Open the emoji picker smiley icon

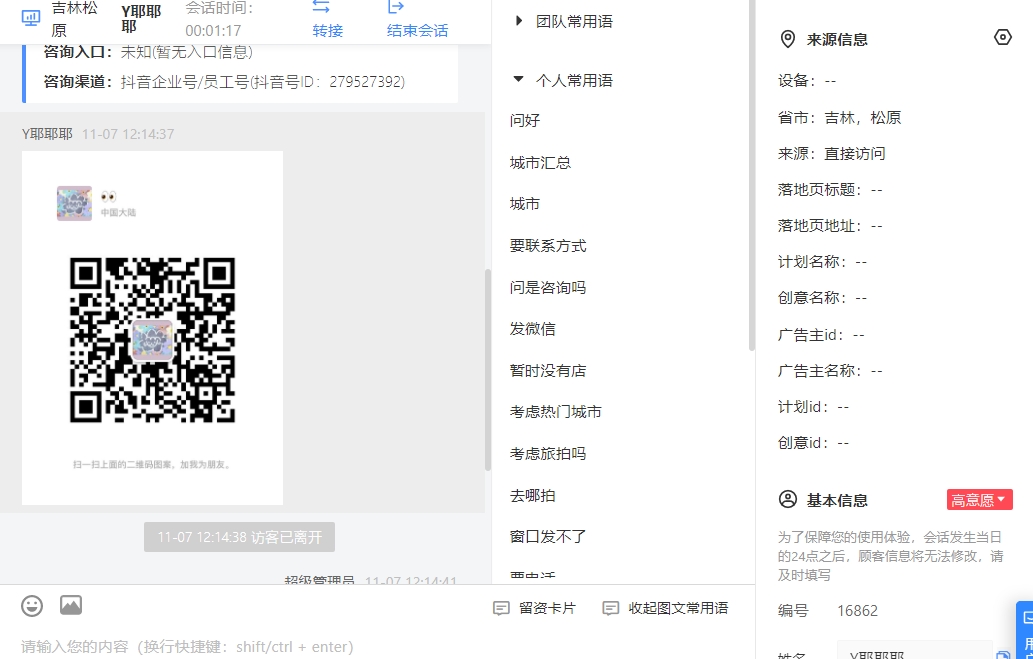(x=32, y=606)
